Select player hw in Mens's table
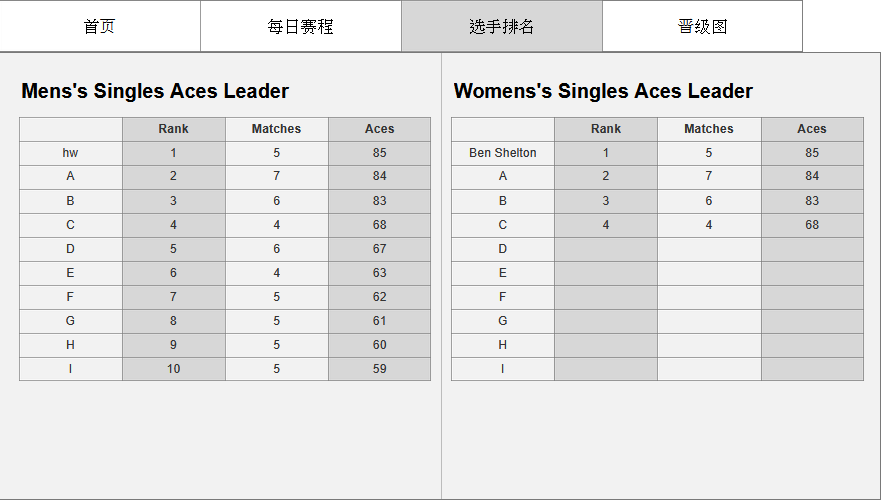This screenshot has width=881, height=500. [x=71, y=153]
